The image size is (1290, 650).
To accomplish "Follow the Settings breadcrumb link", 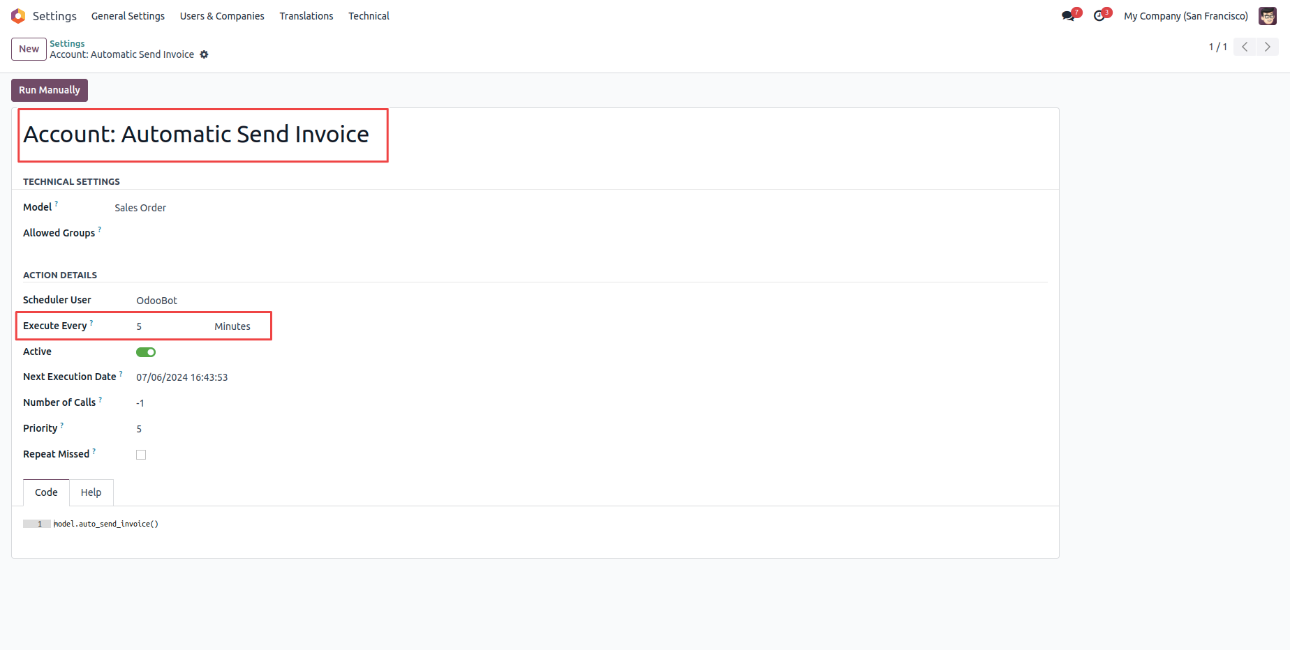I will point(67,44).
